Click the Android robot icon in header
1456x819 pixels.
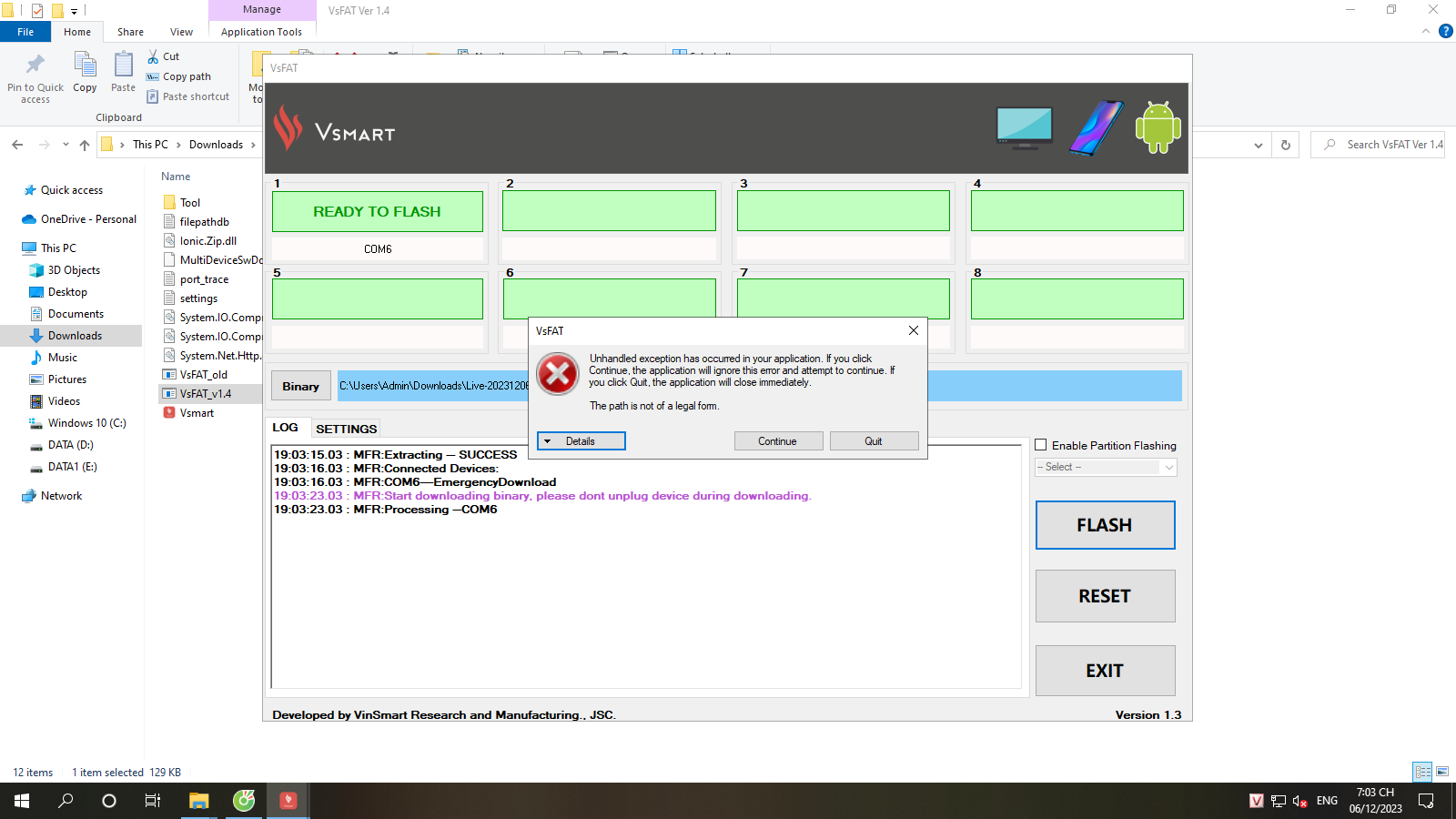1158,127
